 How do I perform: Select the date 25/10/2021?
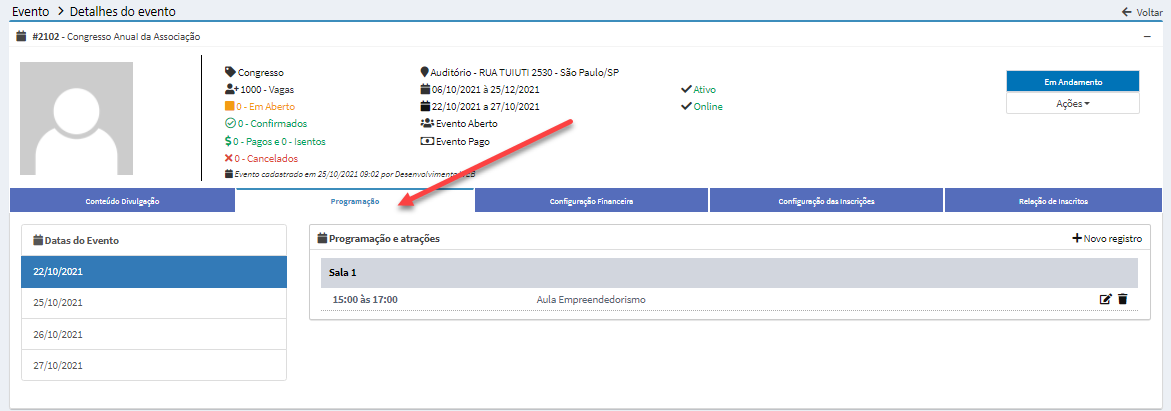154,302
